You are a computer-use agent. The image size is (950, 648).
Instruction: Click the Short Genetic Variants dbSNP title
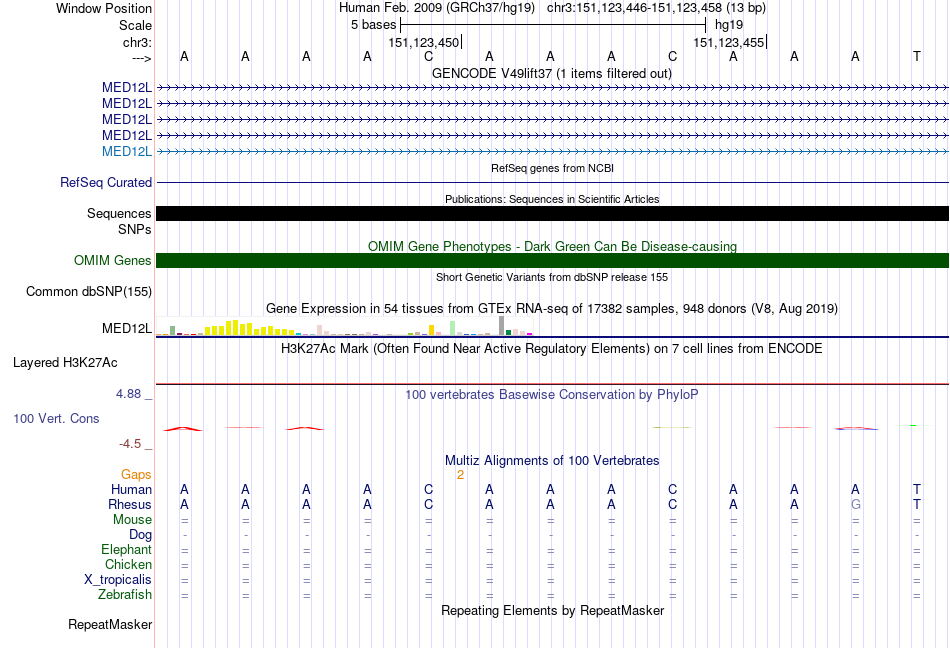pyautogui.click(x=552, y=277)
